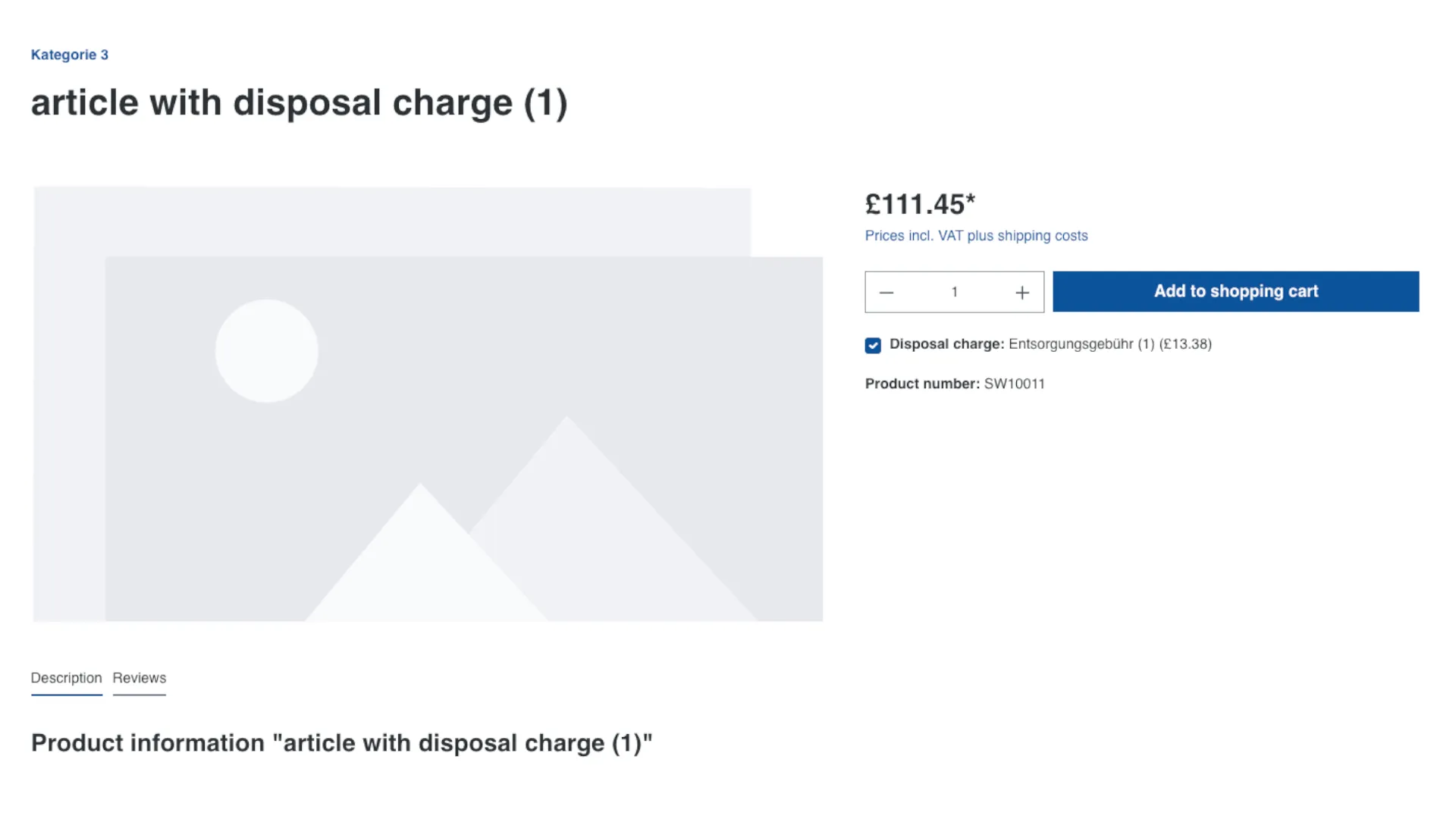Switch to the Reviews tab
This screenshot has height=819, width=1456.
[140, 678]
